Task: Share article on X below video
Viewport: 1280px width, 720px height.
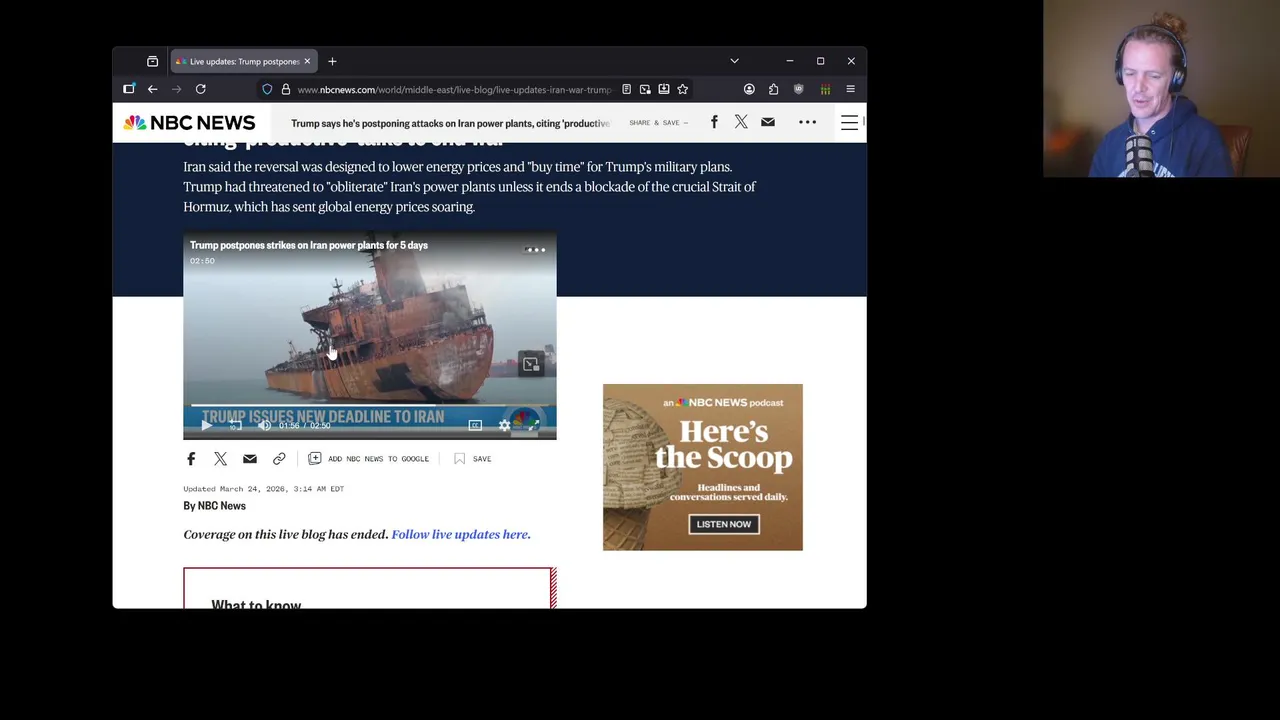Action: pos(220,458)
